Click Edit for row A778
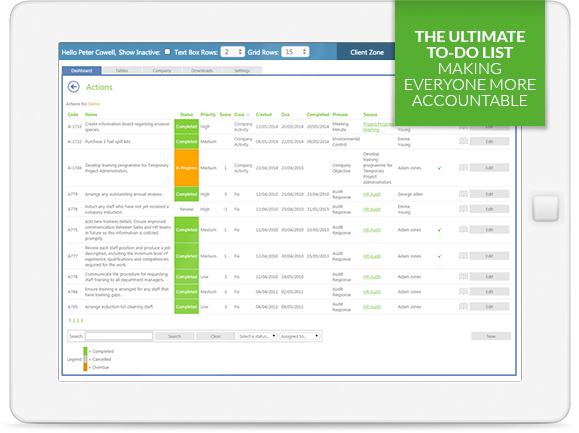The height and width of the screenshot is (433, 579). (489, 276)
